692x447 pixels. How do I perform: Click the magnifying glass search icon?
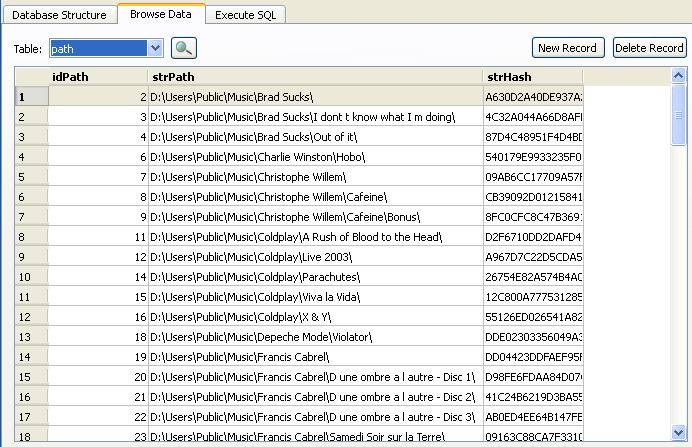(x=184, y=48)
